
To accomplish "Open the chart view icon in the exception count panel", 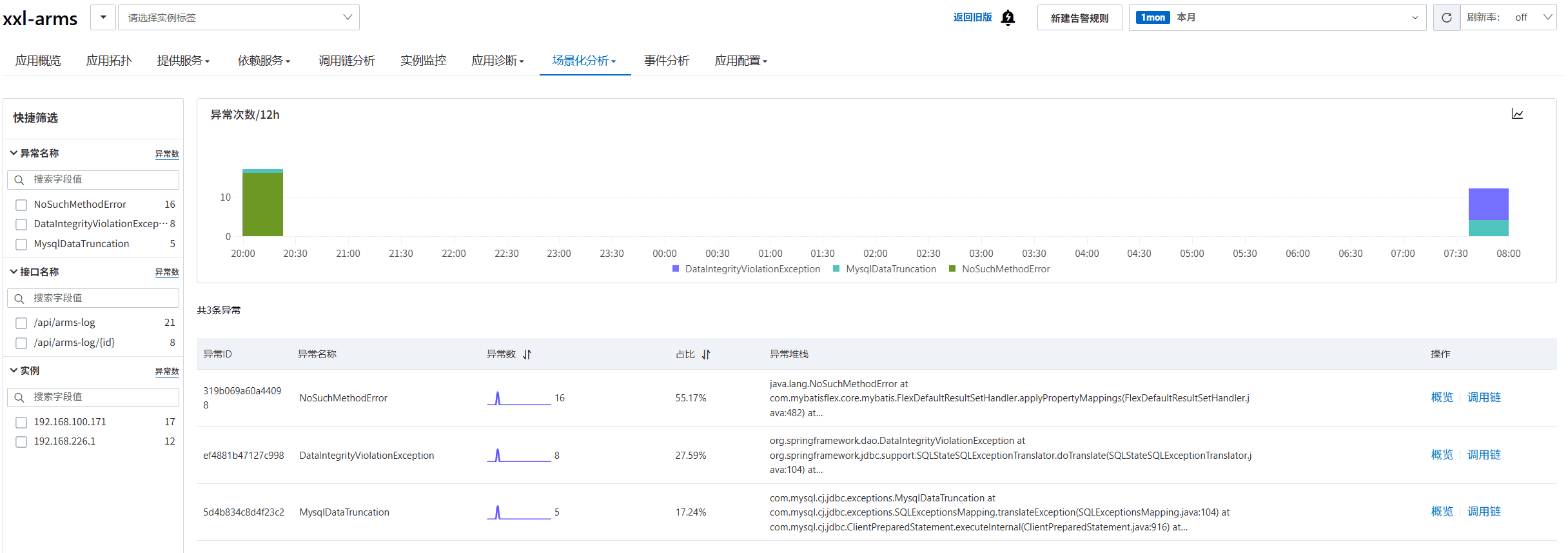I will point(1518,114).
